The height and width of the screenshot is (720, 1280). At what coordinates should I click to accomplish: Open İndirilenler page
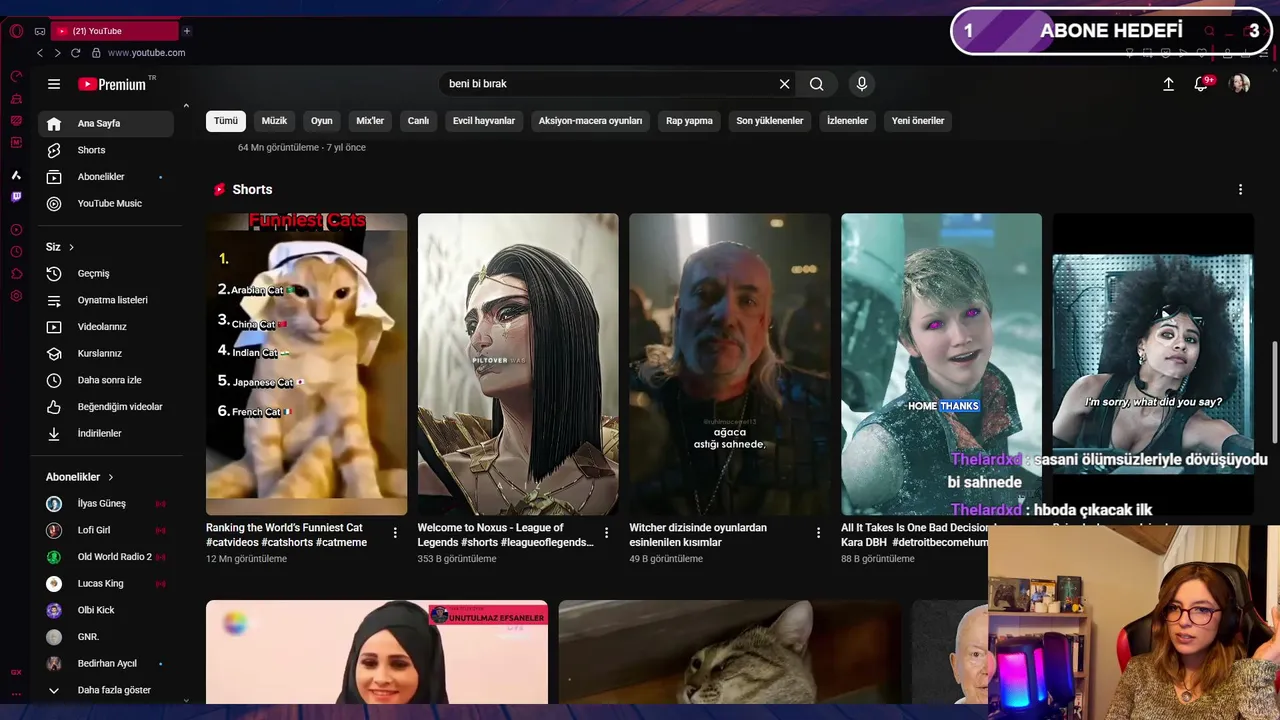[106, 433]
